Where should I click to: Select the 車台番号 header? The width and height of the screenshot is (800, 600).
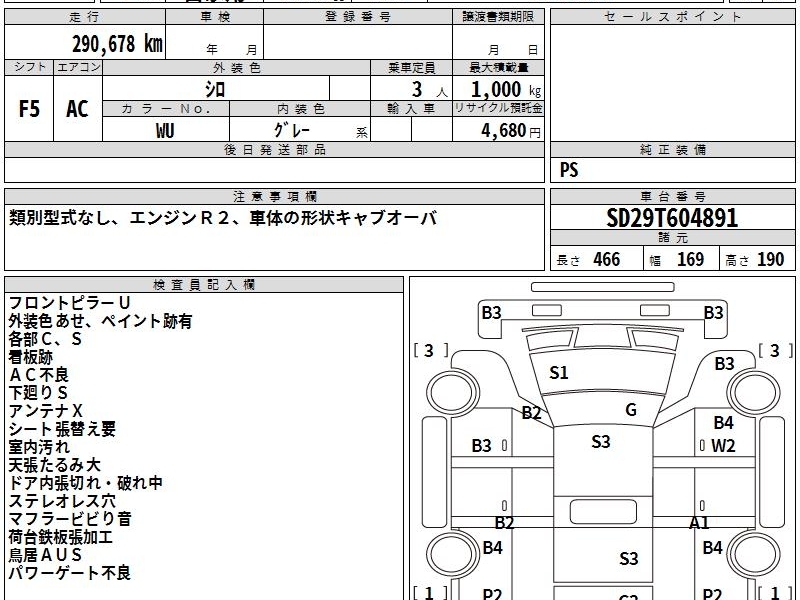pyautogui.click(x=672, y=196)
